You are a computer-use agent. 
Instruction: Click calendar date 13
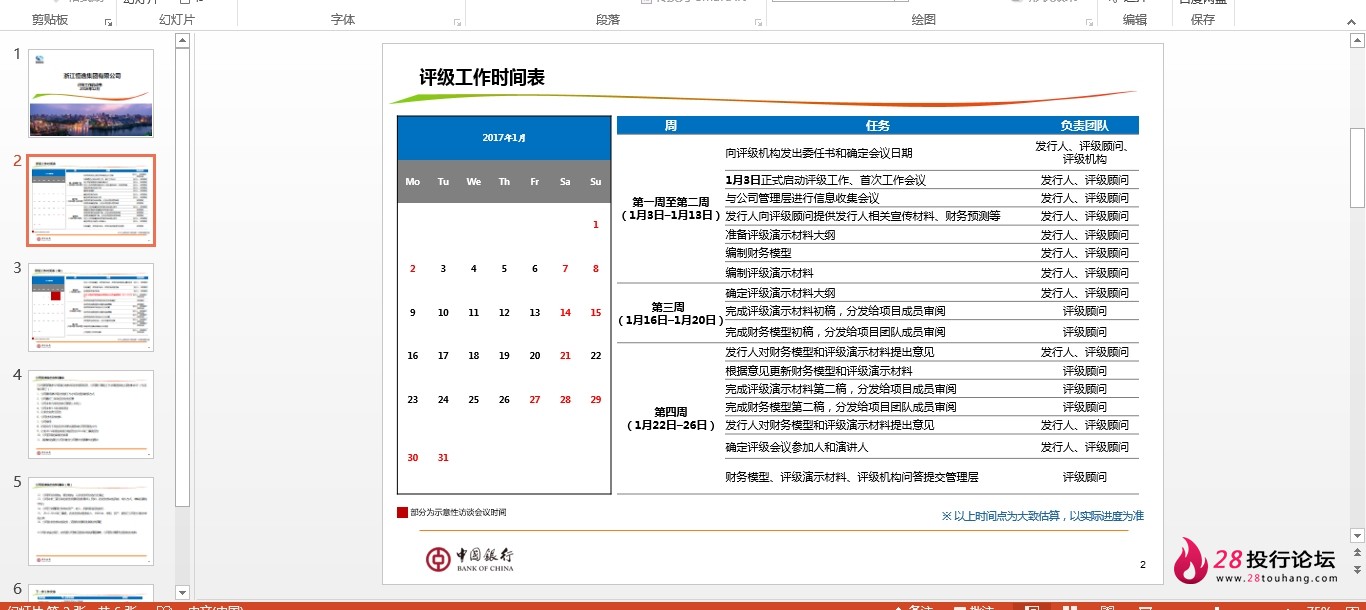[535, 313]
